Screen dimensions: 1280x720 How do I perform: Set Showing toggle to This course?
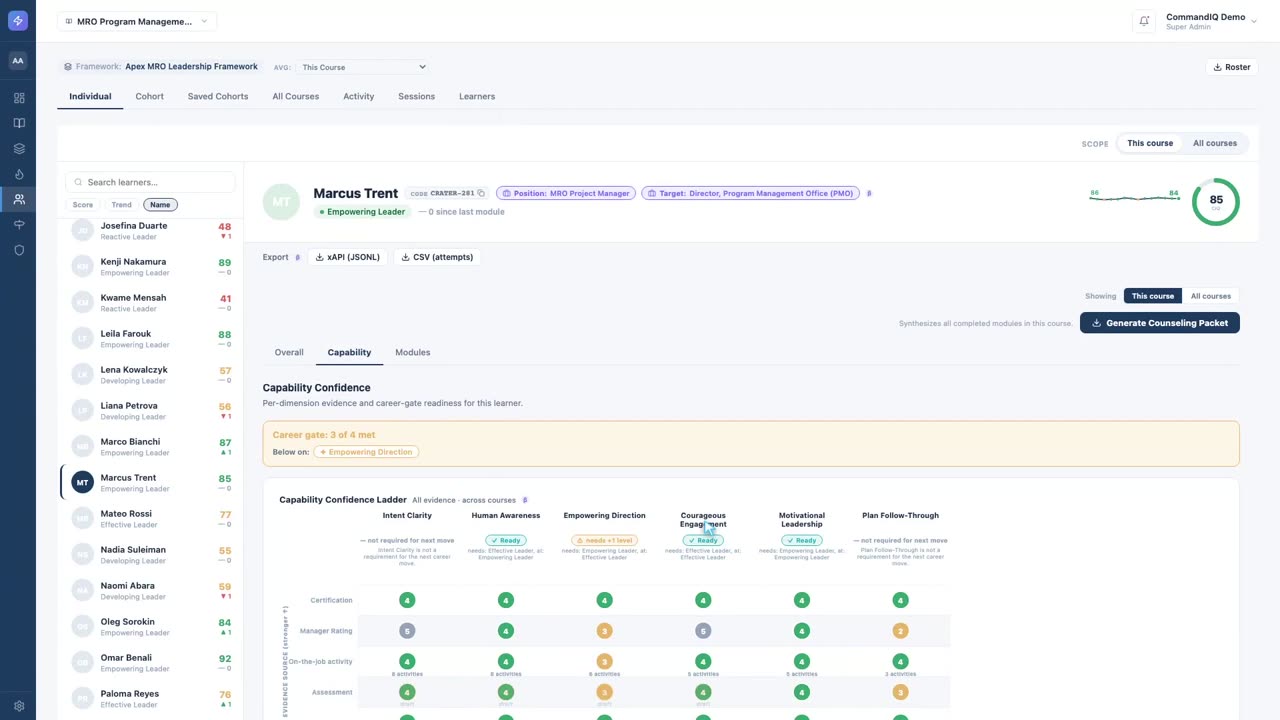tap(1153, 296)
